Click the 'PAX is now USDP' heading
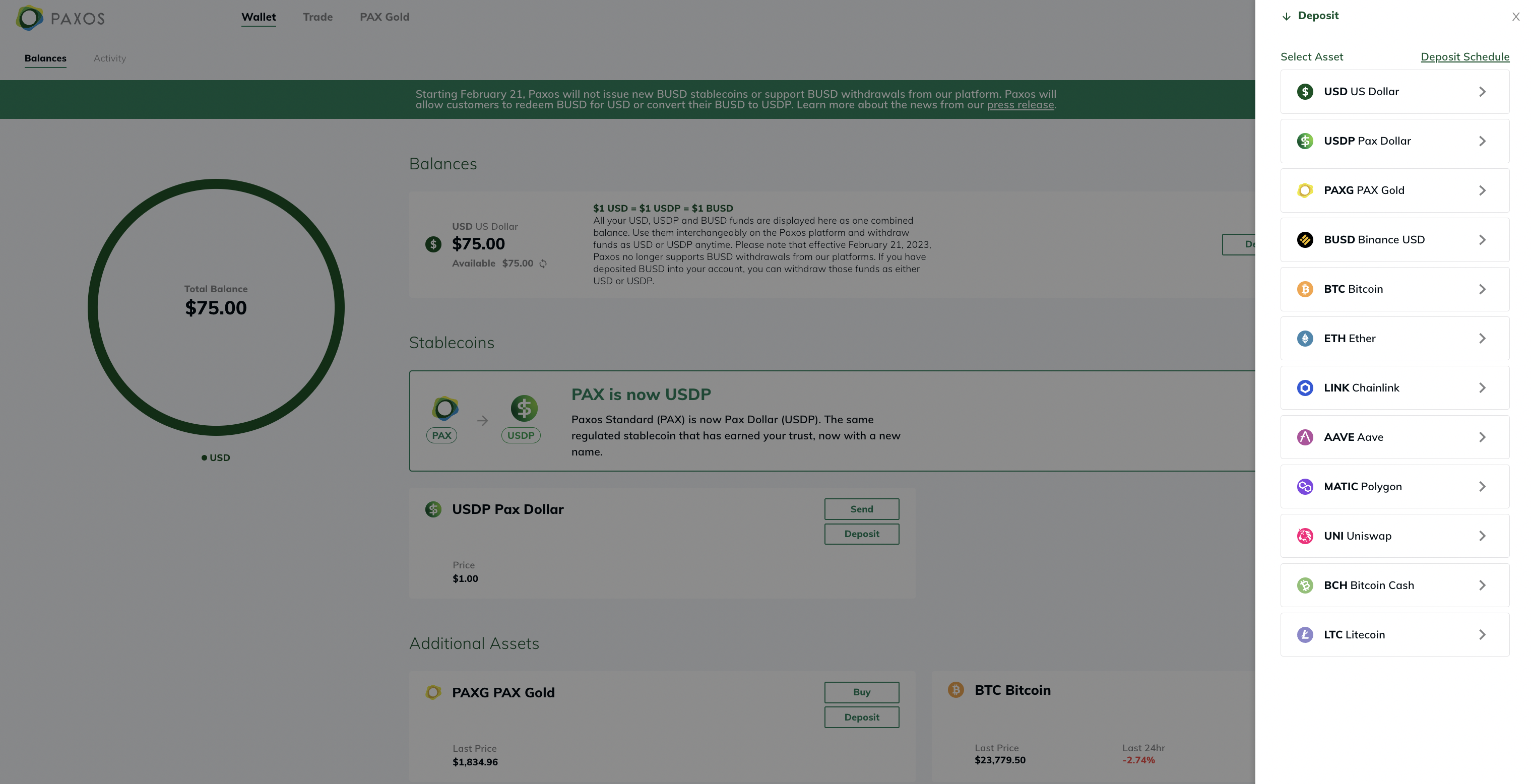Screen dimensions: 1531x784 641,395
